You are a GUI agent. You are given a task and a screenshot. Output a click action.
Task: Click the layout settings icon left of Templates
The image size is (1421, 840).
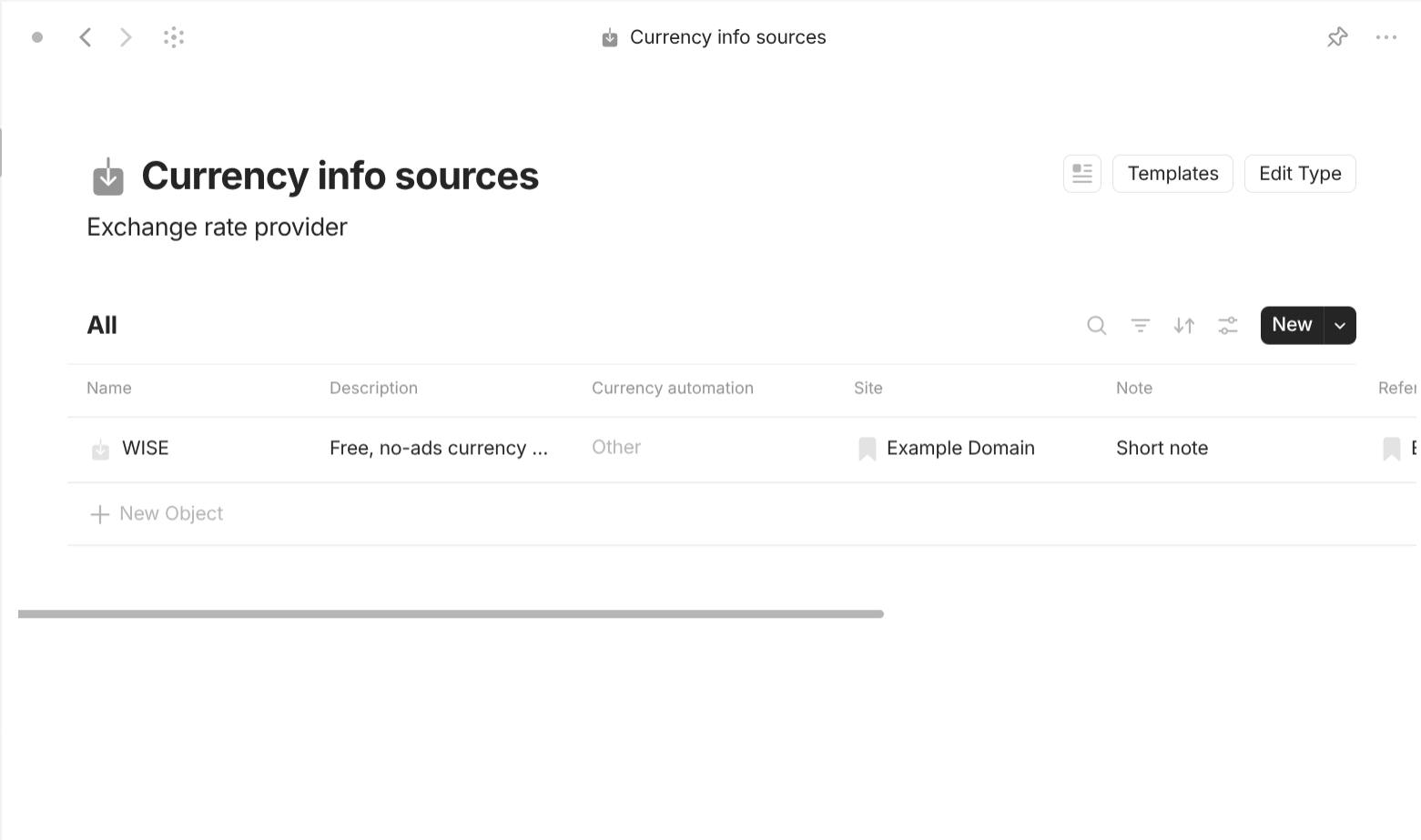tap(1081, 173)
